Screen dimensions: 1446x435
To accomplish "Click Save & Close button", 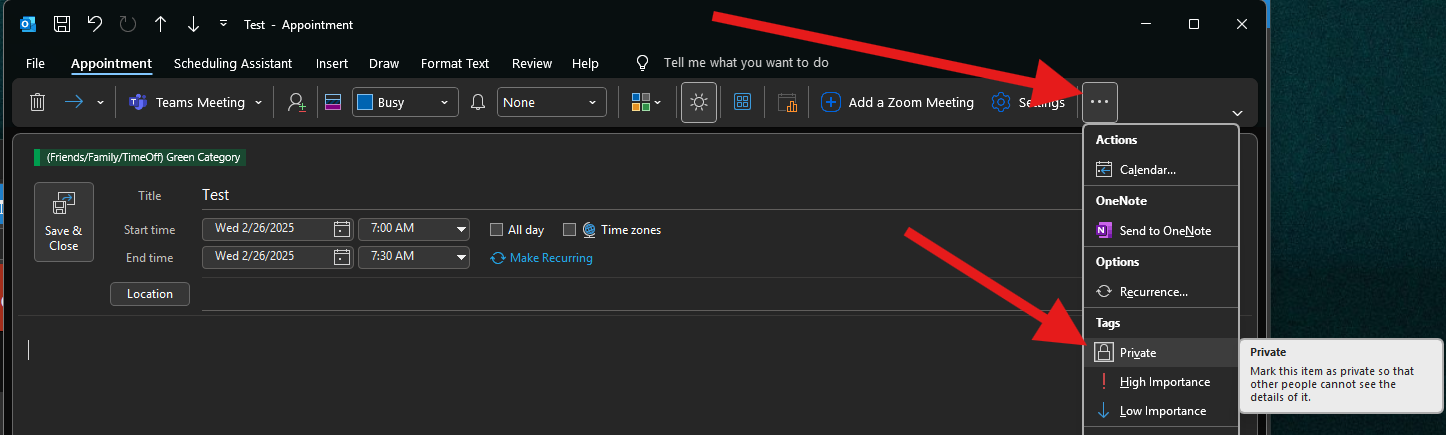I will pos(64,222).
